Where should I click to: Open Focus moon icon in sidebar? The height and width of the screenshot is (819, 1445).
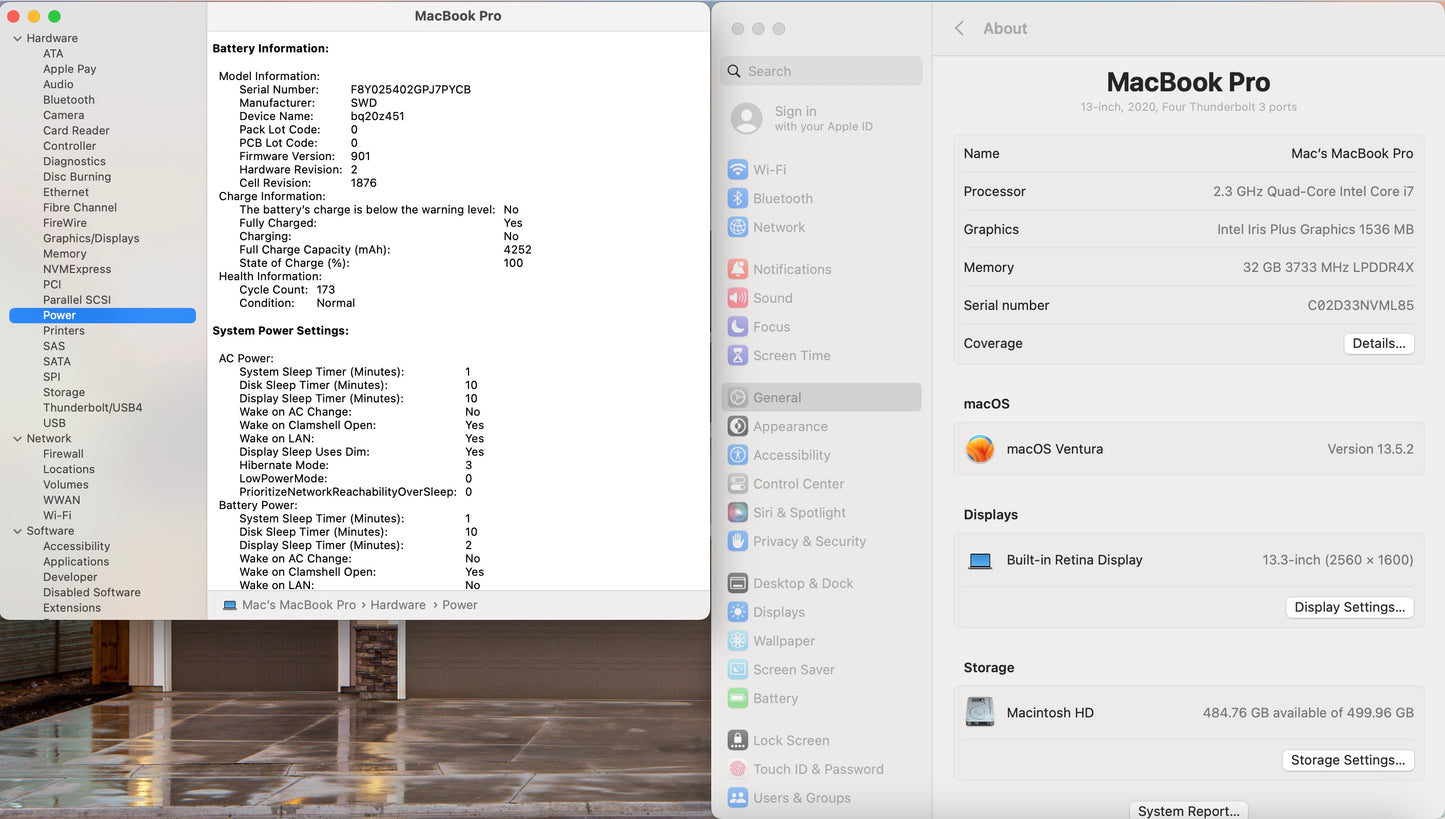738,327
